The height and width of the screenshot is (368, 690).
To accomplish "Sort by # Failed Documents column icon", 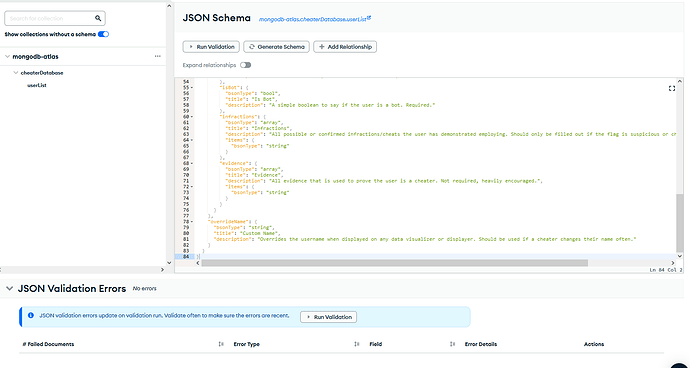I will (221, 344).
